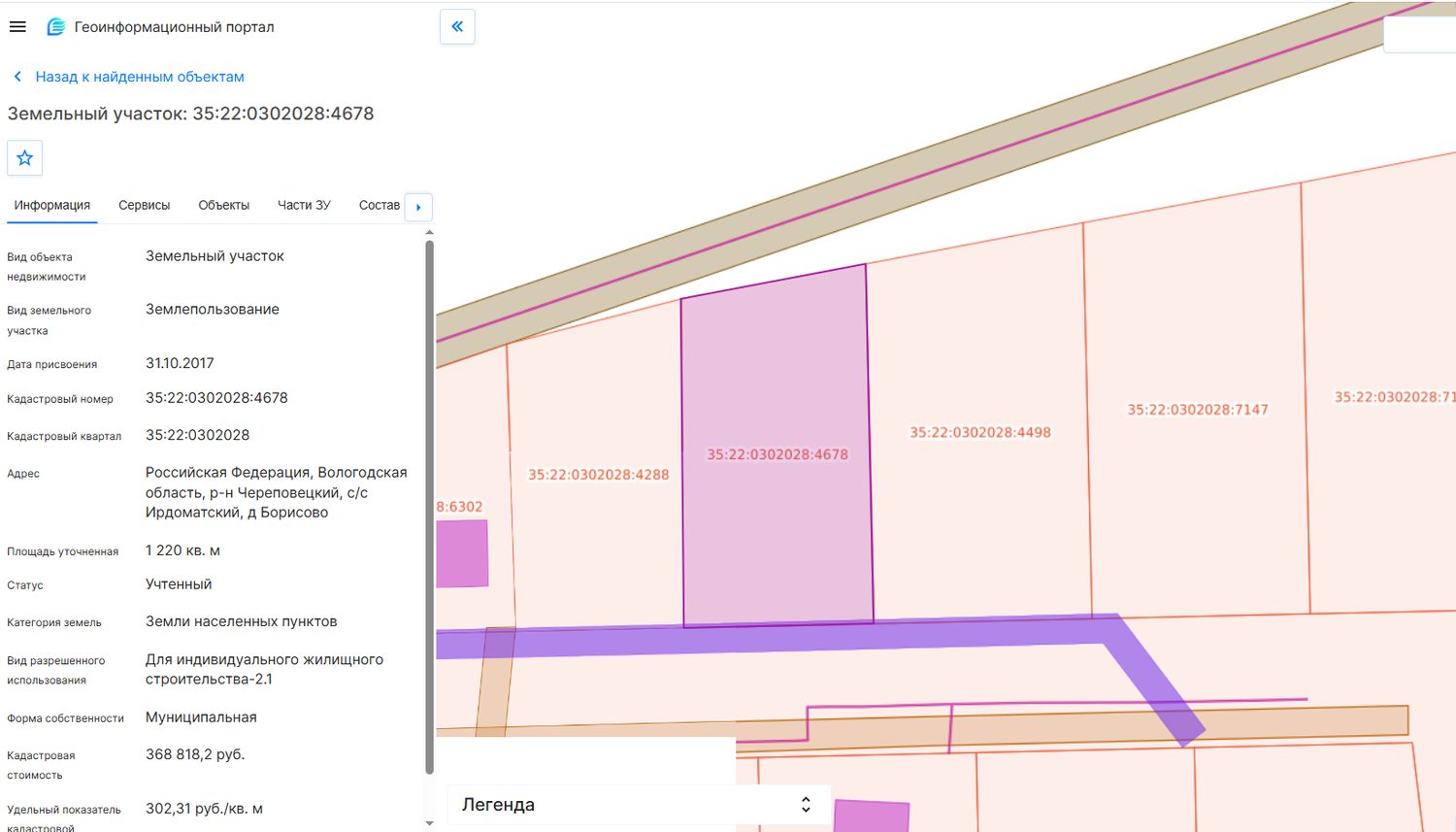This screenshot has width=1456, height=832.
Task: Click the heading Земельный участок: 35:22:0302028:4678
Action: pyautogui.click(x=190, y=114)
